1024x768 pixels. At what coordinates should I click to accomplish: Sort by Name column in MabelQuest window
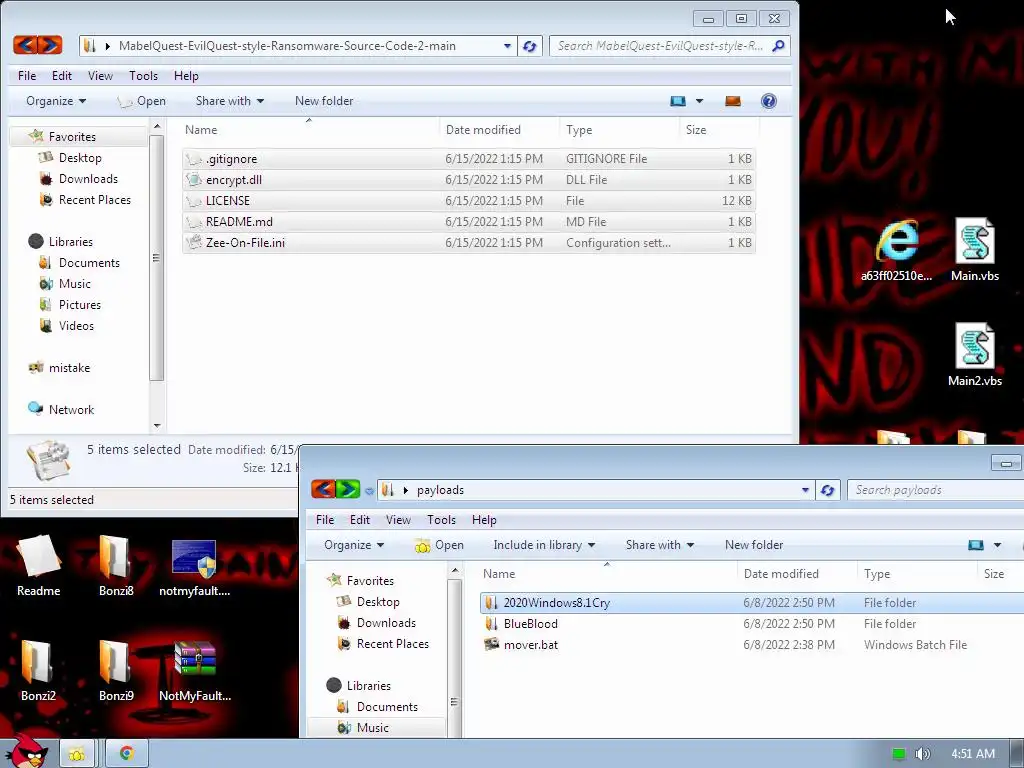(309, 130)
